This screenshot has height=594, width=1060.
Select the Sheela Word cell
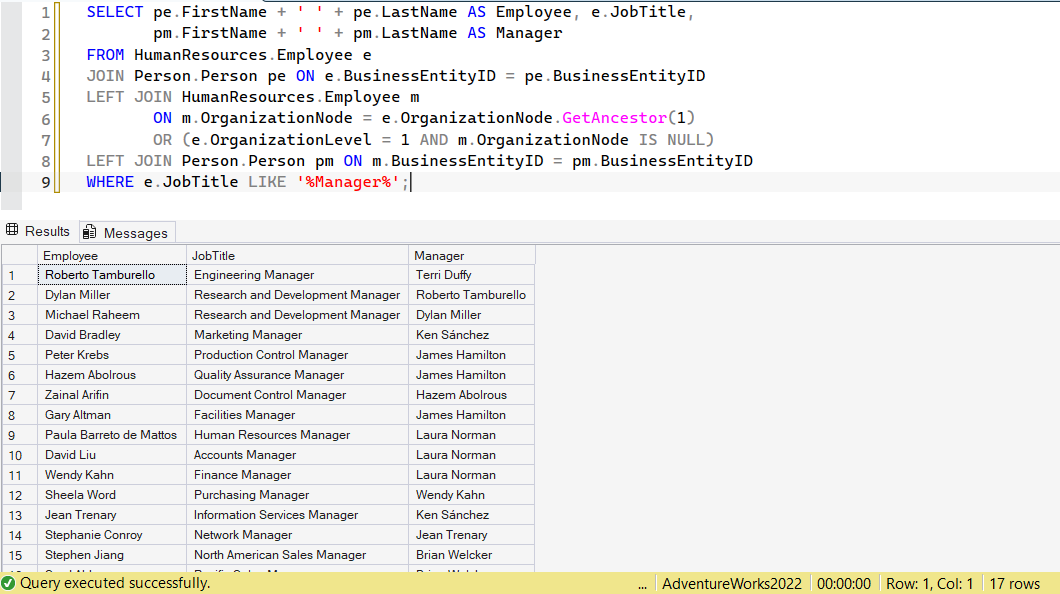click(112, 495)
